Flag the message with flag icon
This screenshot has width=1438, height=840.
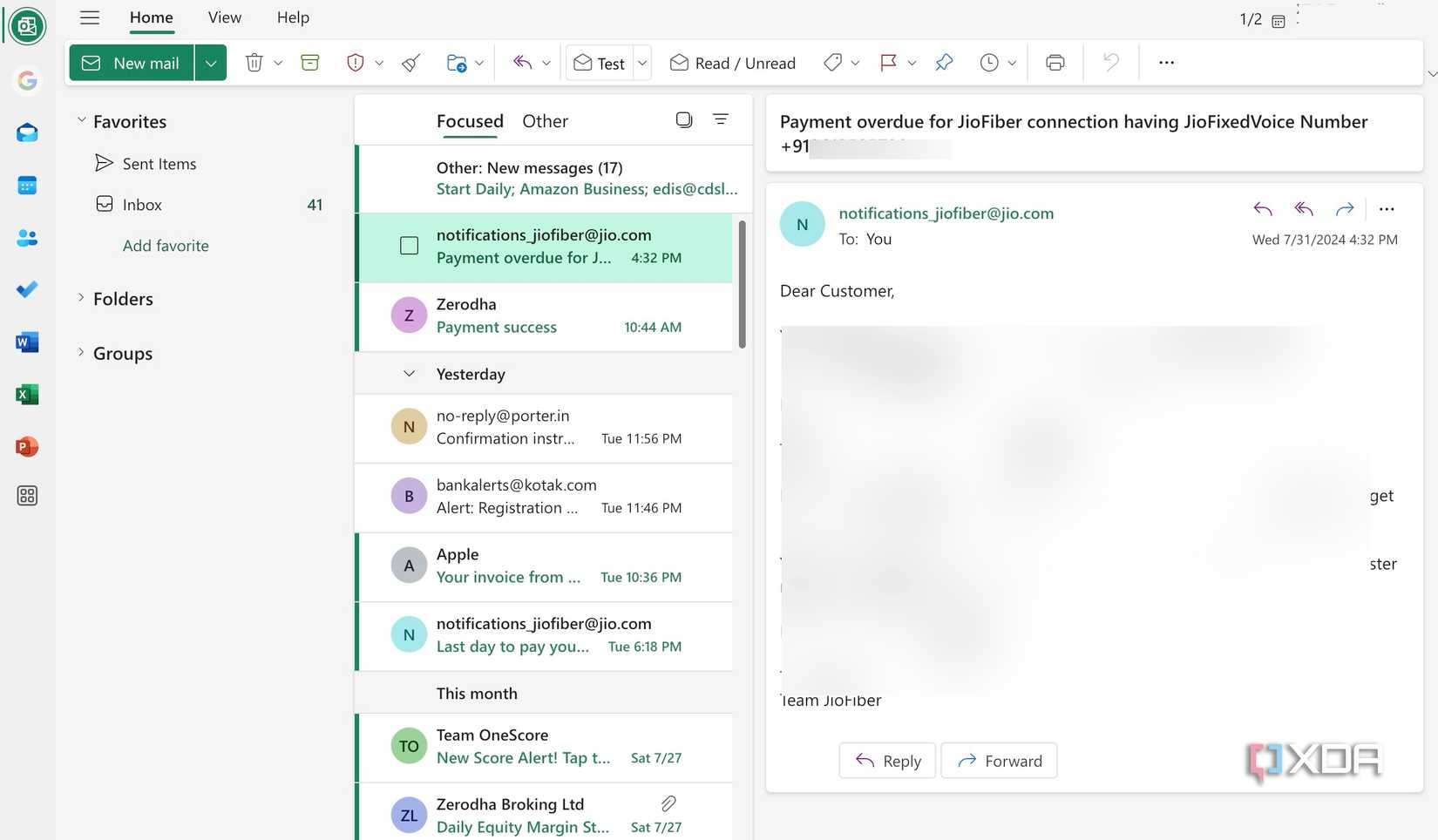(x=888, y=63)
